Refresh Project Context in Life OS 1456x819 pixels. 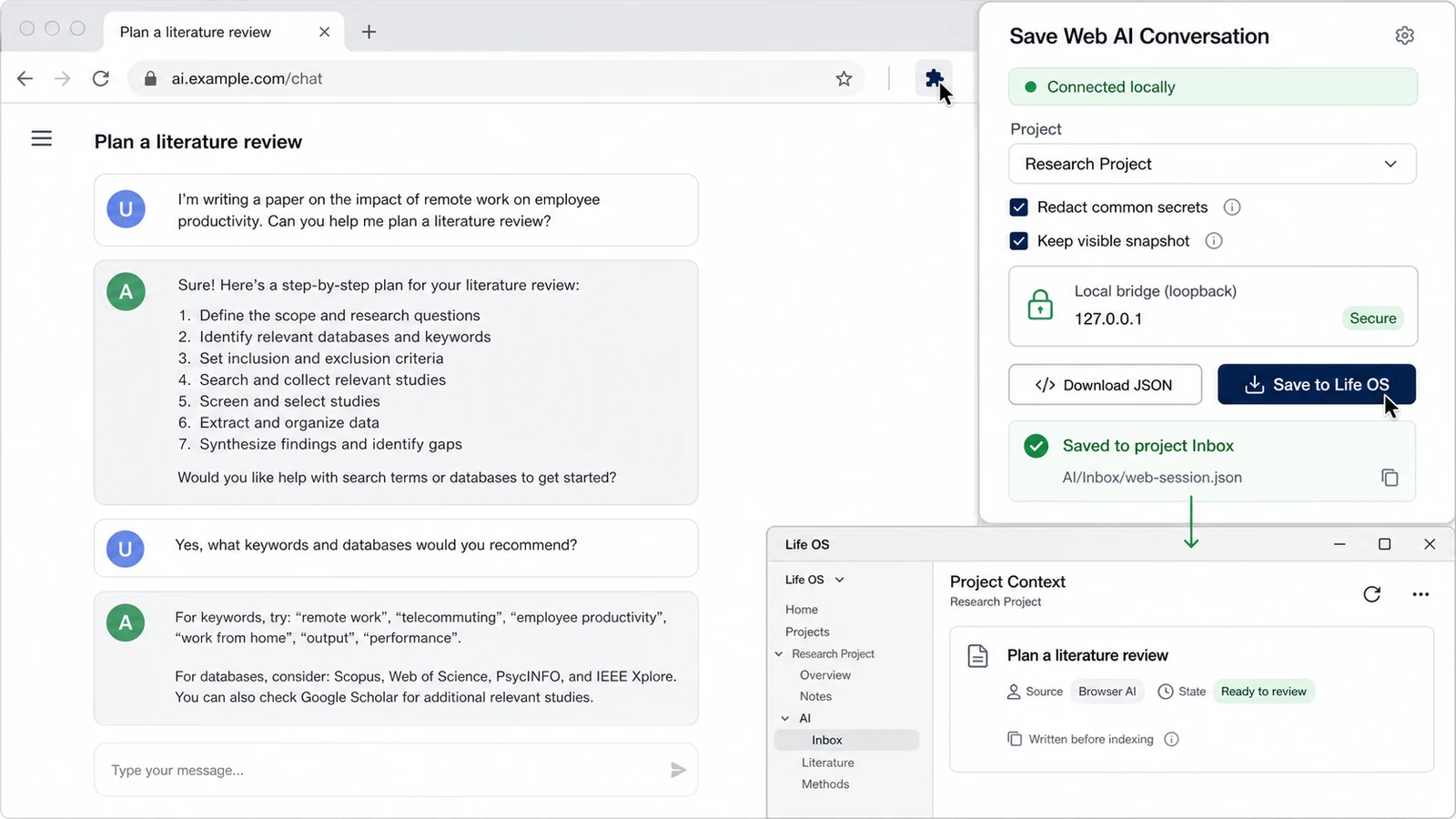point(1372,594)
